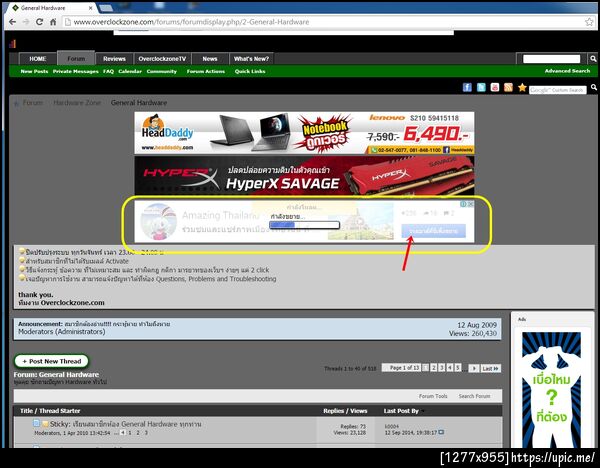The width and height of the screenshot is (600, 468).
Task: Open Private Messages link
Action: tap(75, 71)
